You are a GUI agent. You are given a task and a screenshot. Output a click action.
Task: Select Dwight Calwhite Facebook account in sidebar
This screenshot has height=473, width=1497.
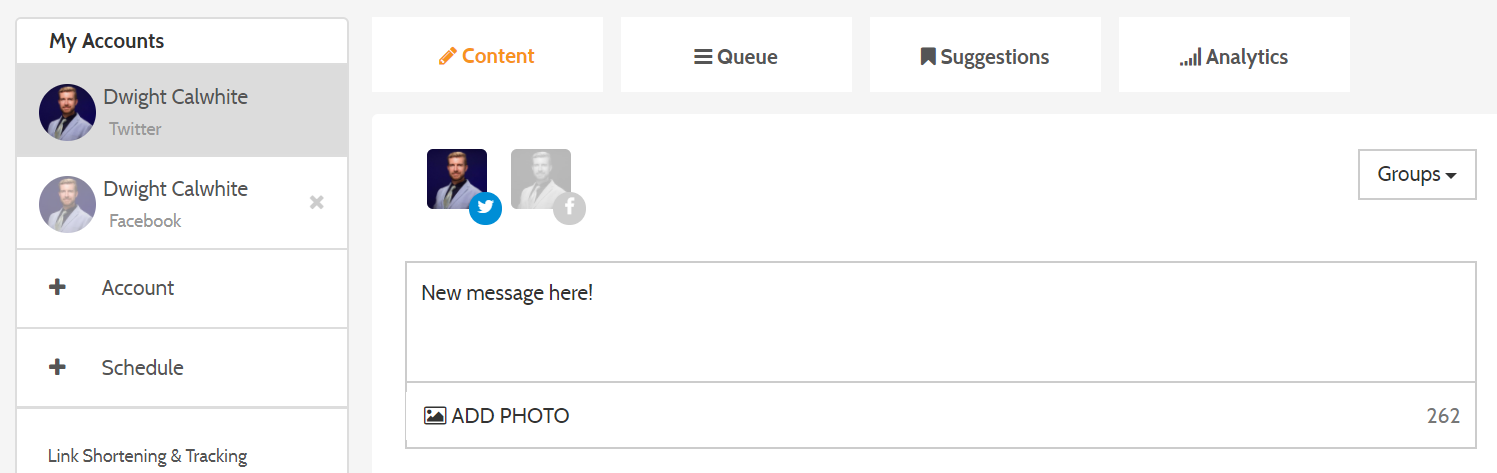(x=182, y=203)
